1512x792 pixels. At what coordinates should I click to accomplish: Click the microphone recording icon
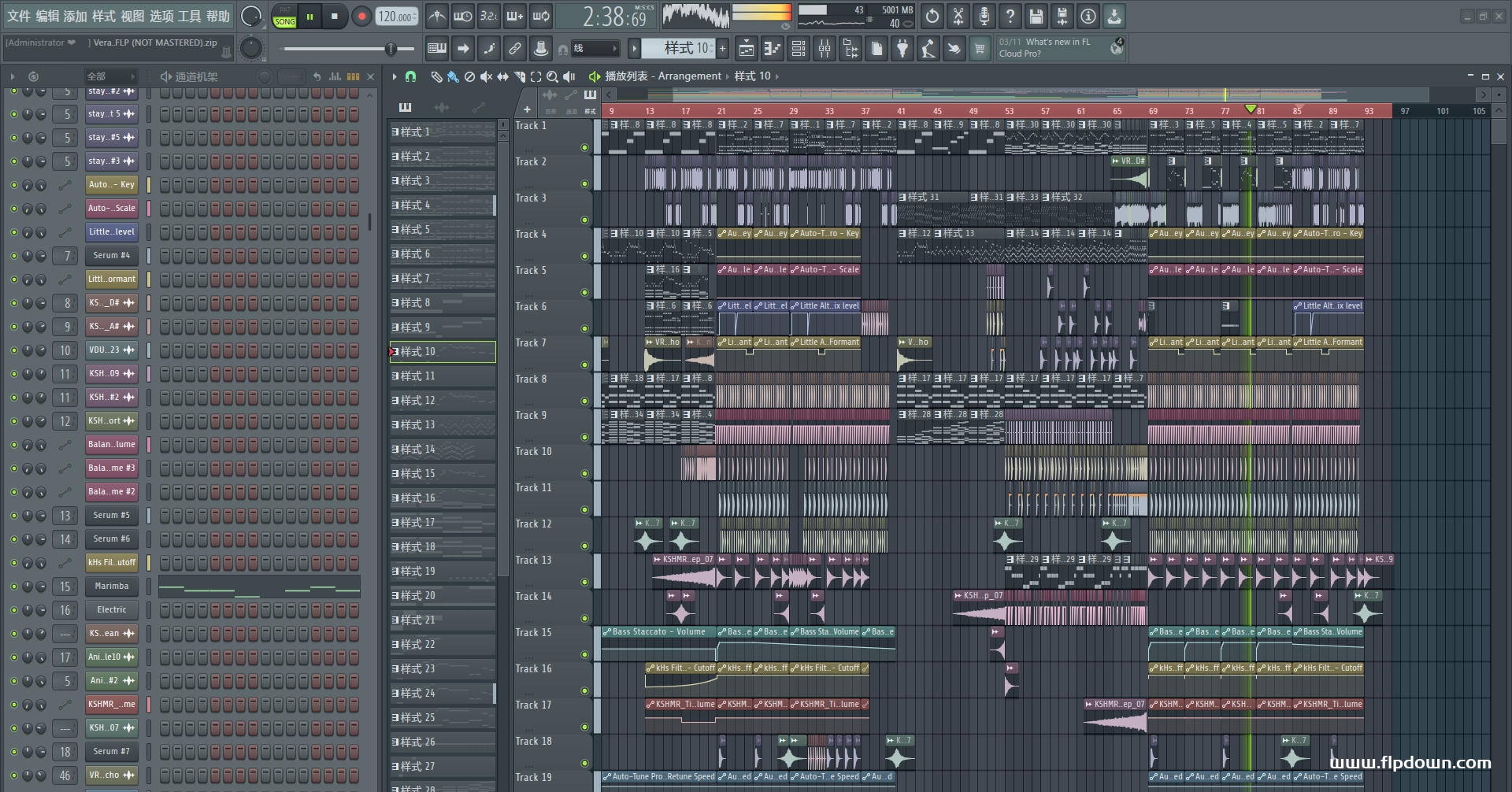(x=984, y=16)
